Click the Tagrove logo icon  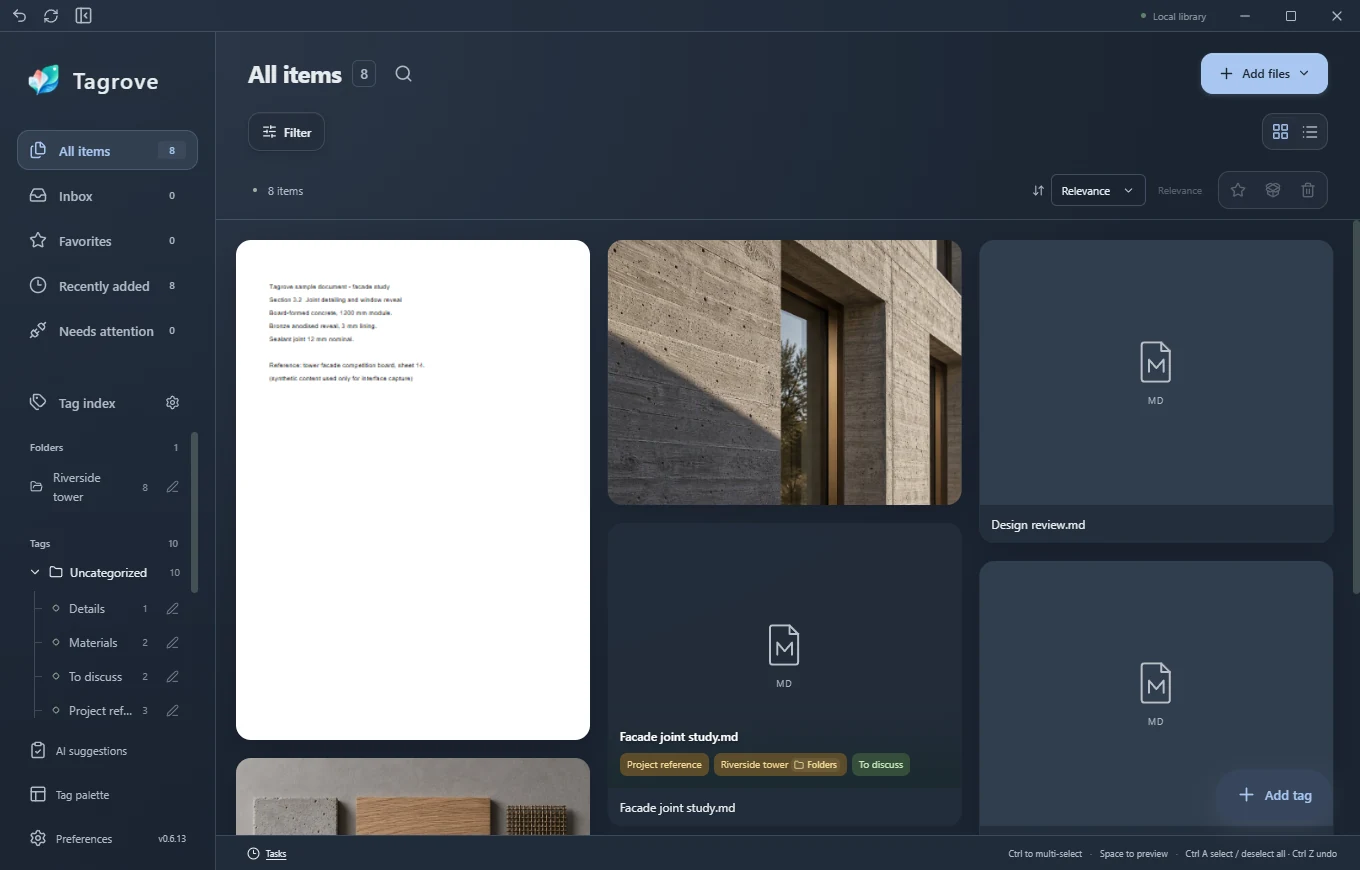point(43,81)
